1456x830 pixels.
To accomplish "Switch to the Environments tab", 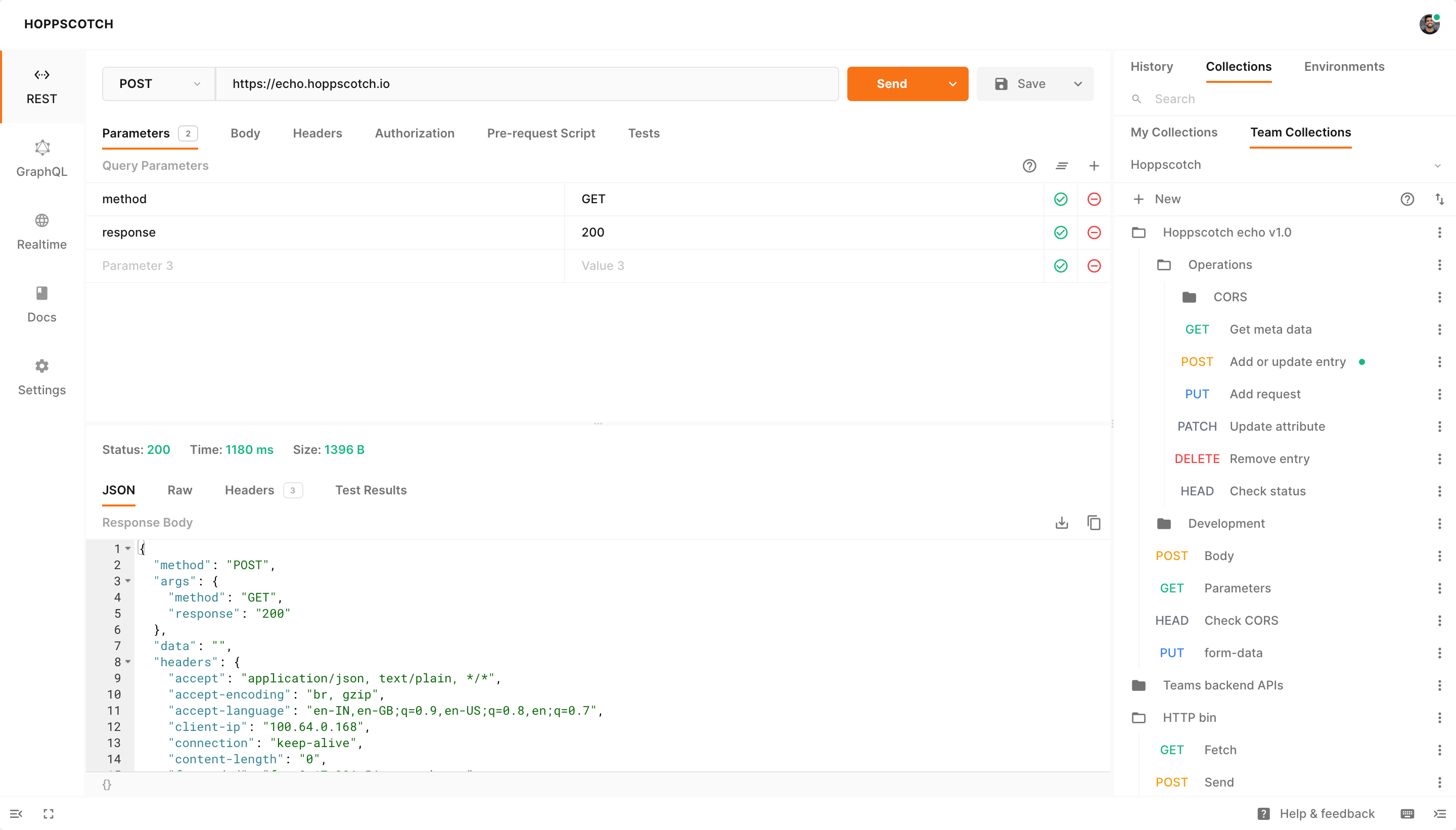I will pyautogui.click(x=1344, y=67).
